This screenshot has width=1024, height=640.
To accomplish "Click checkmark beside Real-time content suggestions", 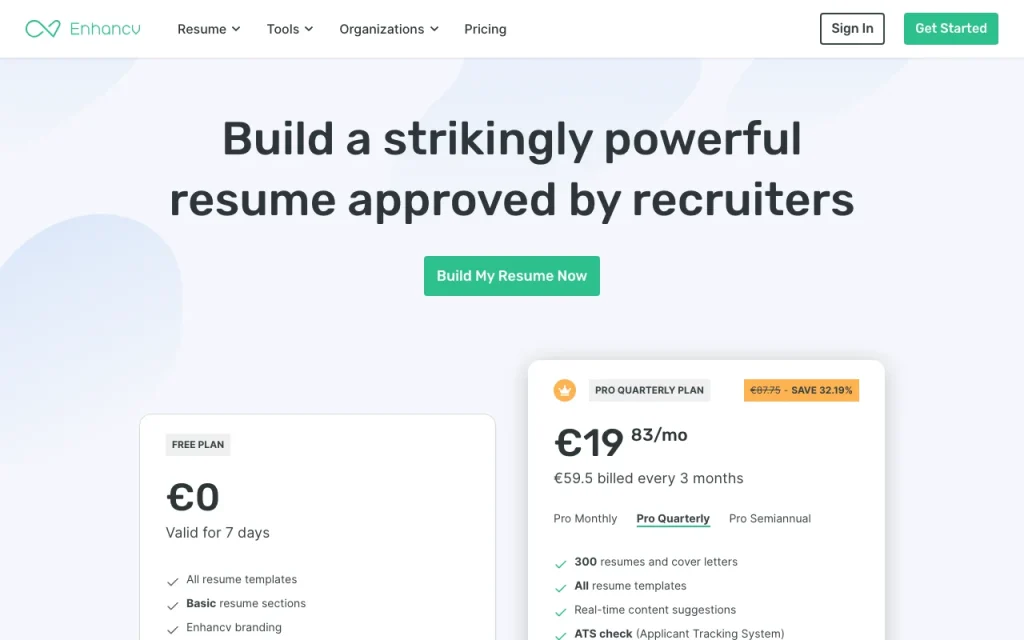I will (560, 612).
